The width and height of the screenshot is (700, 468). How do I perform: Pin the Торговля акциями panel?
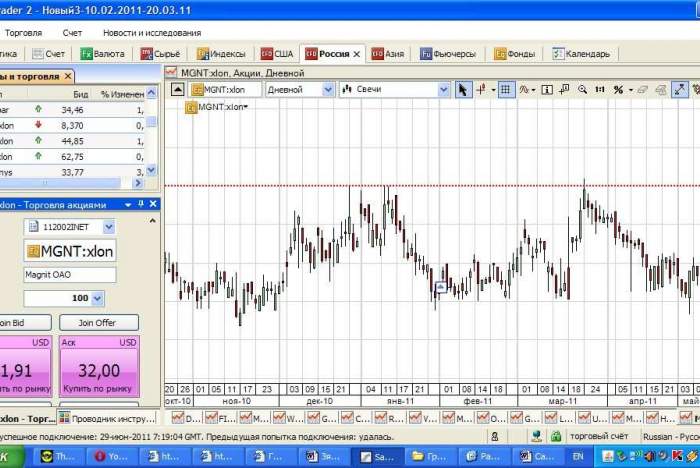click(x=140, y=204)
